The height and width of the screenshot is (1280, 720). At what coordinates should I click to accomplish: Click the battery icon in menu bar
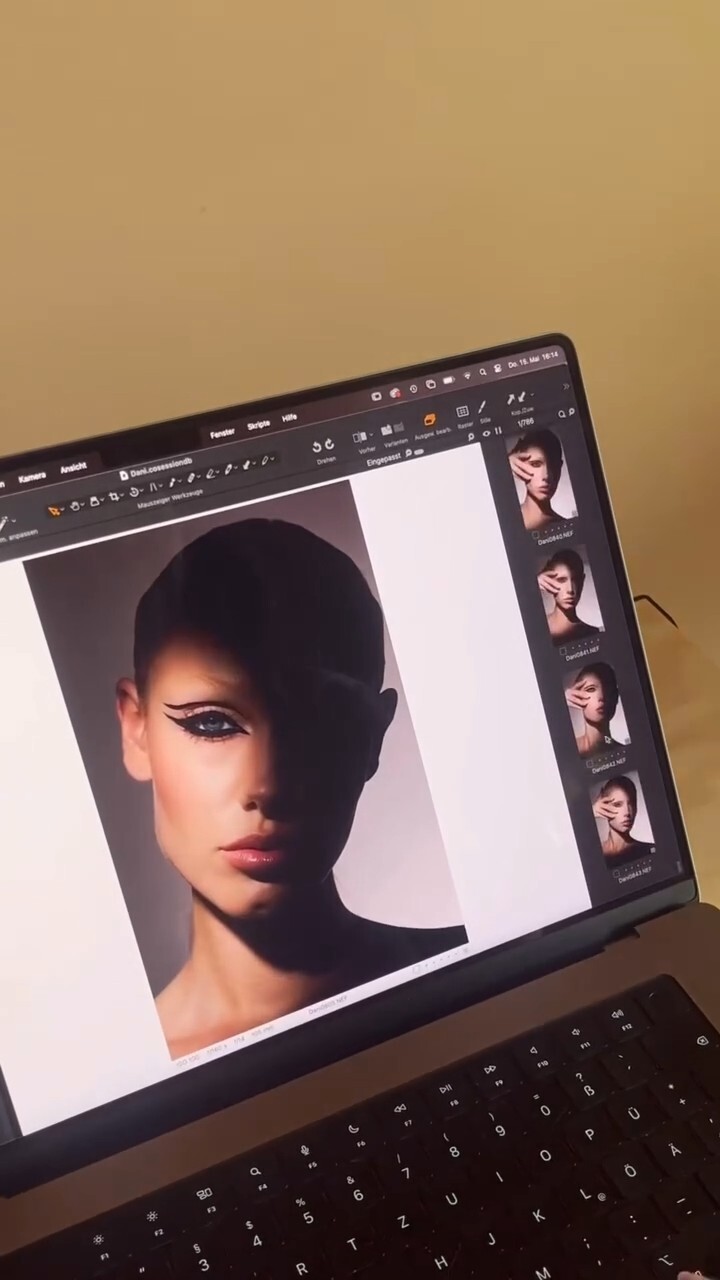pyautogui.click(x=449, y=380)
